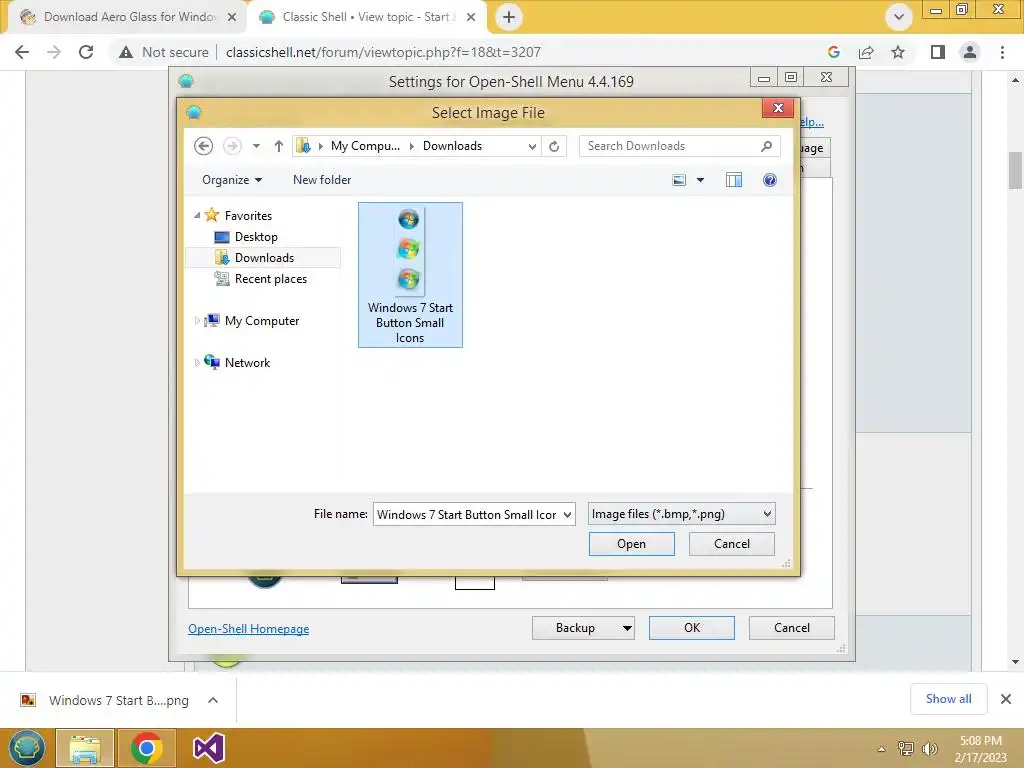This screenshot has height=768, width=1024.
Task: Expand the address bar path dropdown
Action: click(x=532, y=146)
